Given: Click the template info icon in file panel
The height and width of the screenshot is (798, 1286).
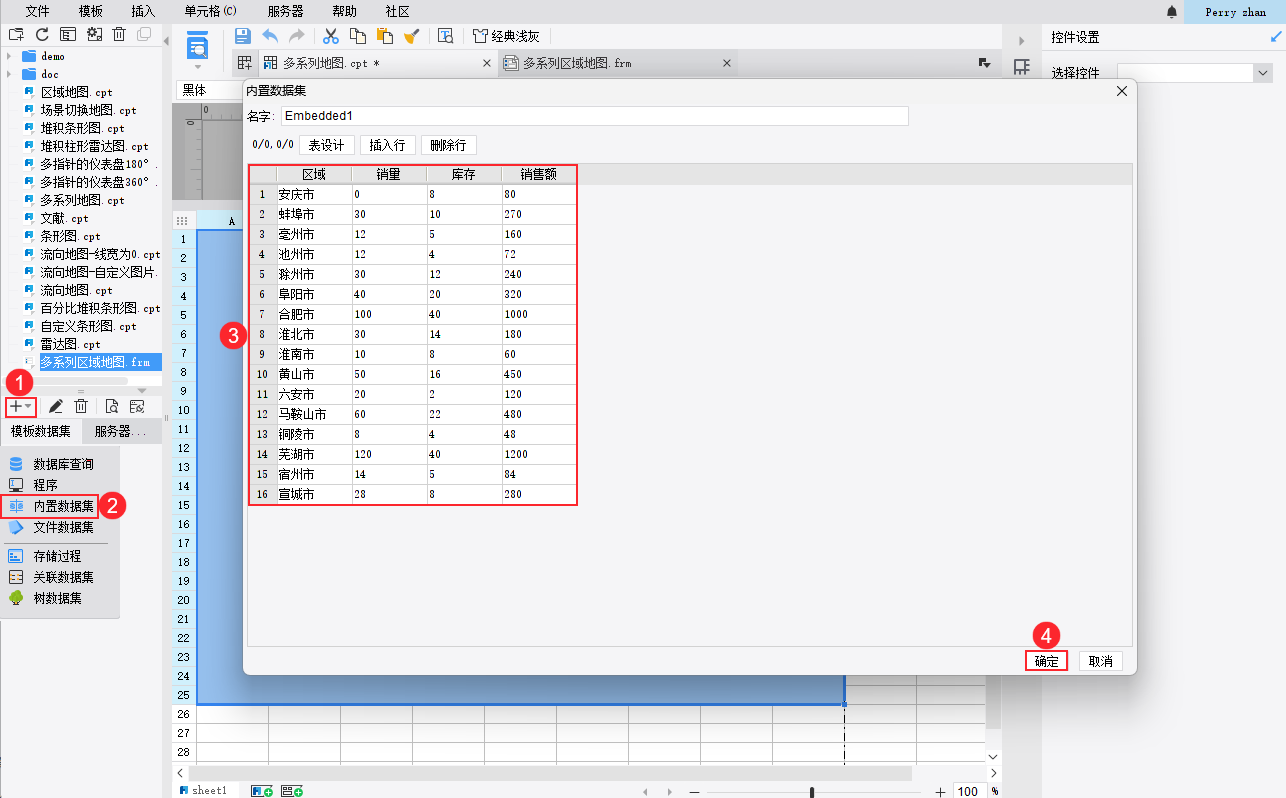Looking at the screenshot, I should click(67, 34).
